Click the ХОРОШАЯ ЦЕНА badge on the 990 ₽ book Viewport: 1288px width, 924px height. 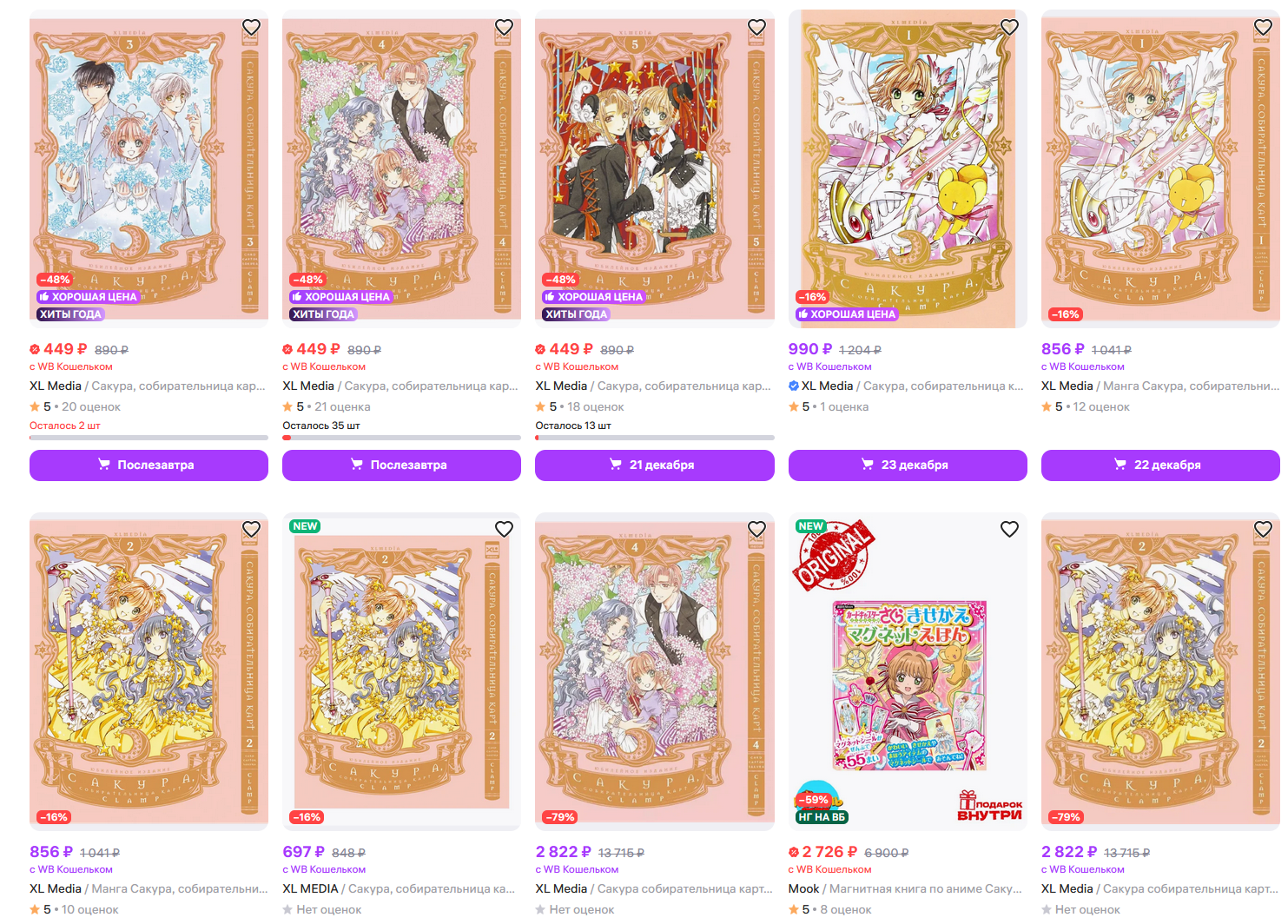click(846, 314)
